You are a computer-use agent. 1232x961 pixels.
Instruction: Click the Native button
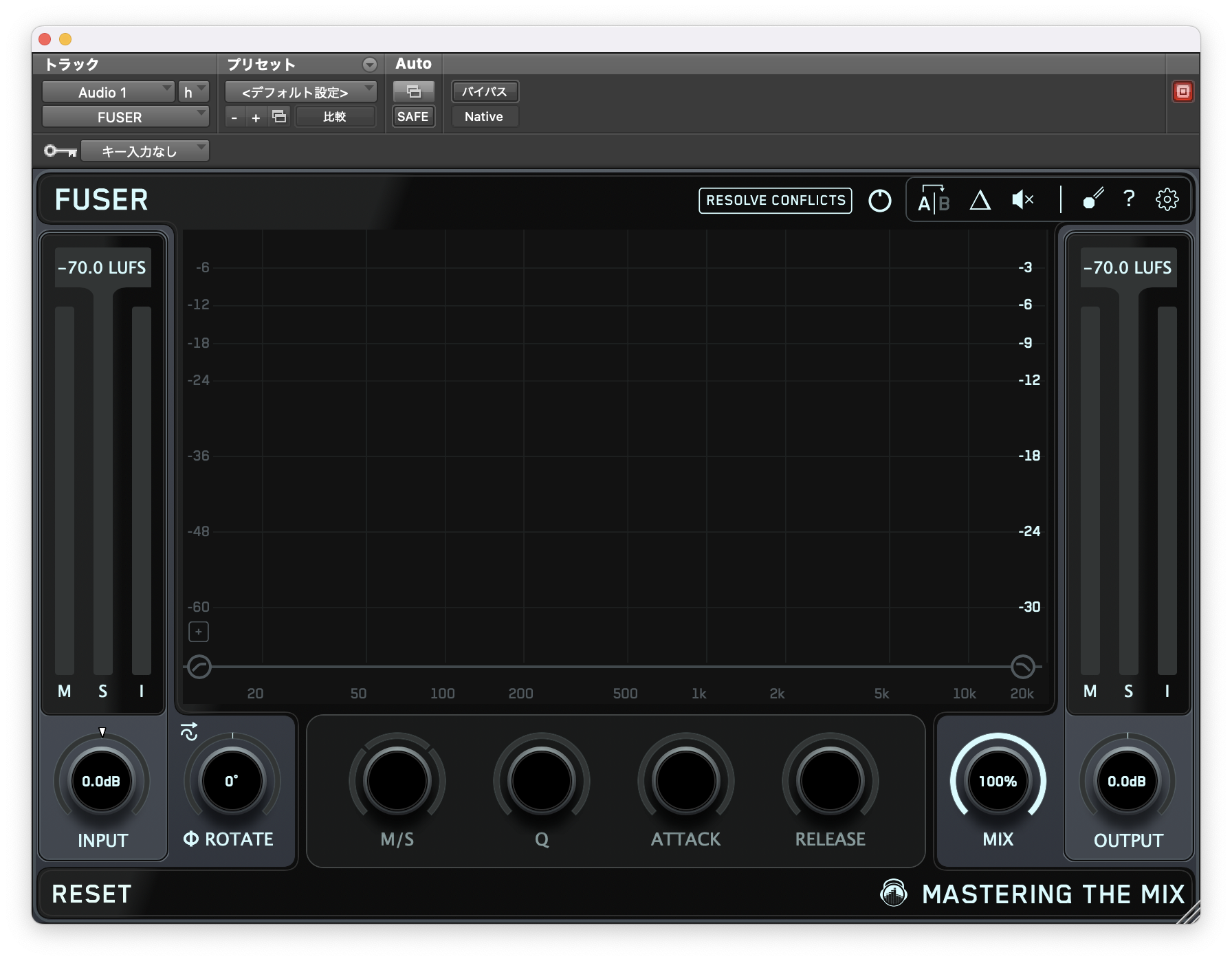tap(484, 116)
